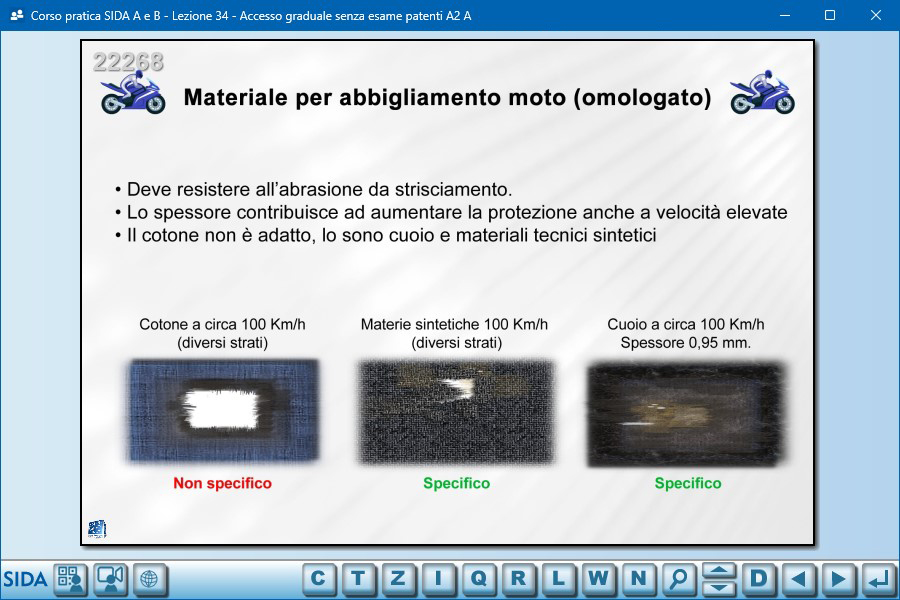
Task: Click the globe web icon
Action: tap(150, 579)
